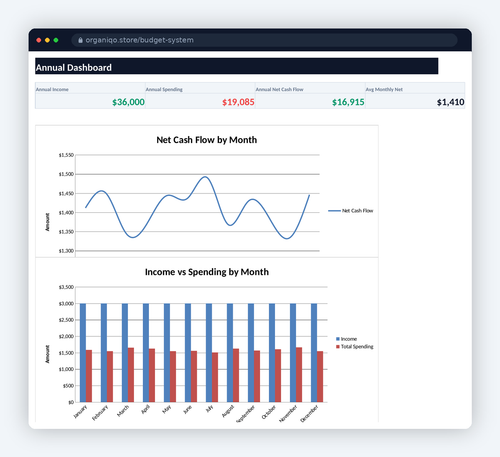
Task: Click the red close window dot
Action: tap(39, 40)
